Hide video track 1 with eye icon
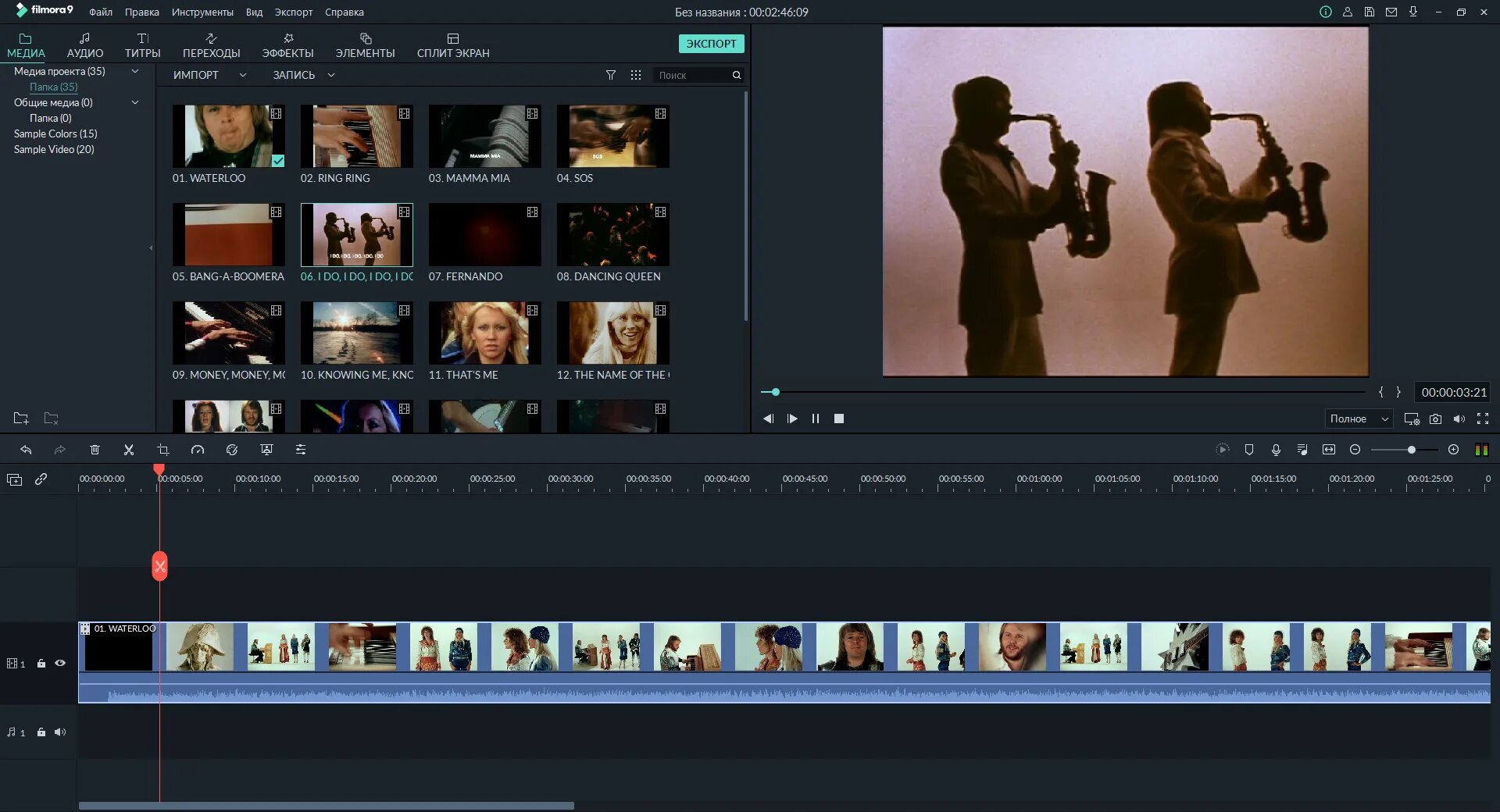1500x812 pixels. (x=60, y=664)
